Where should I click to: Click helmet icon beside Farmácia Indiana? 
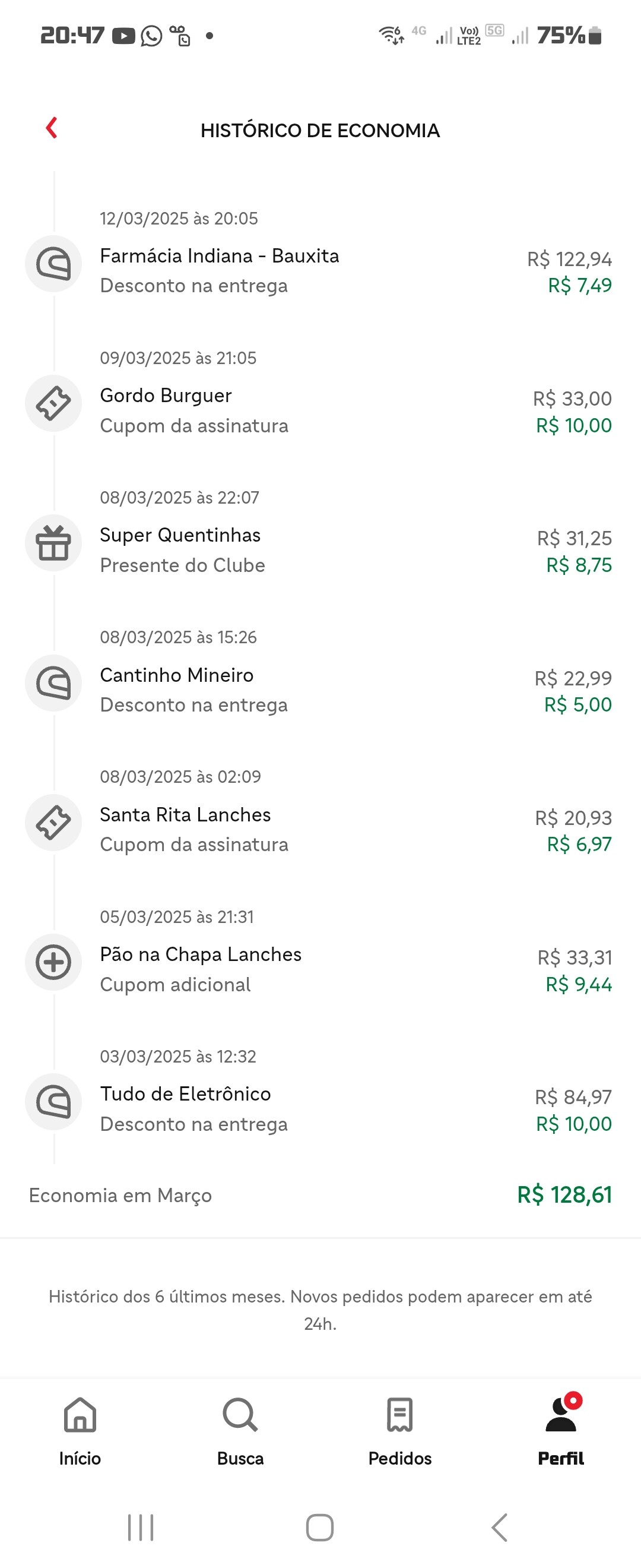click(53, 264)
